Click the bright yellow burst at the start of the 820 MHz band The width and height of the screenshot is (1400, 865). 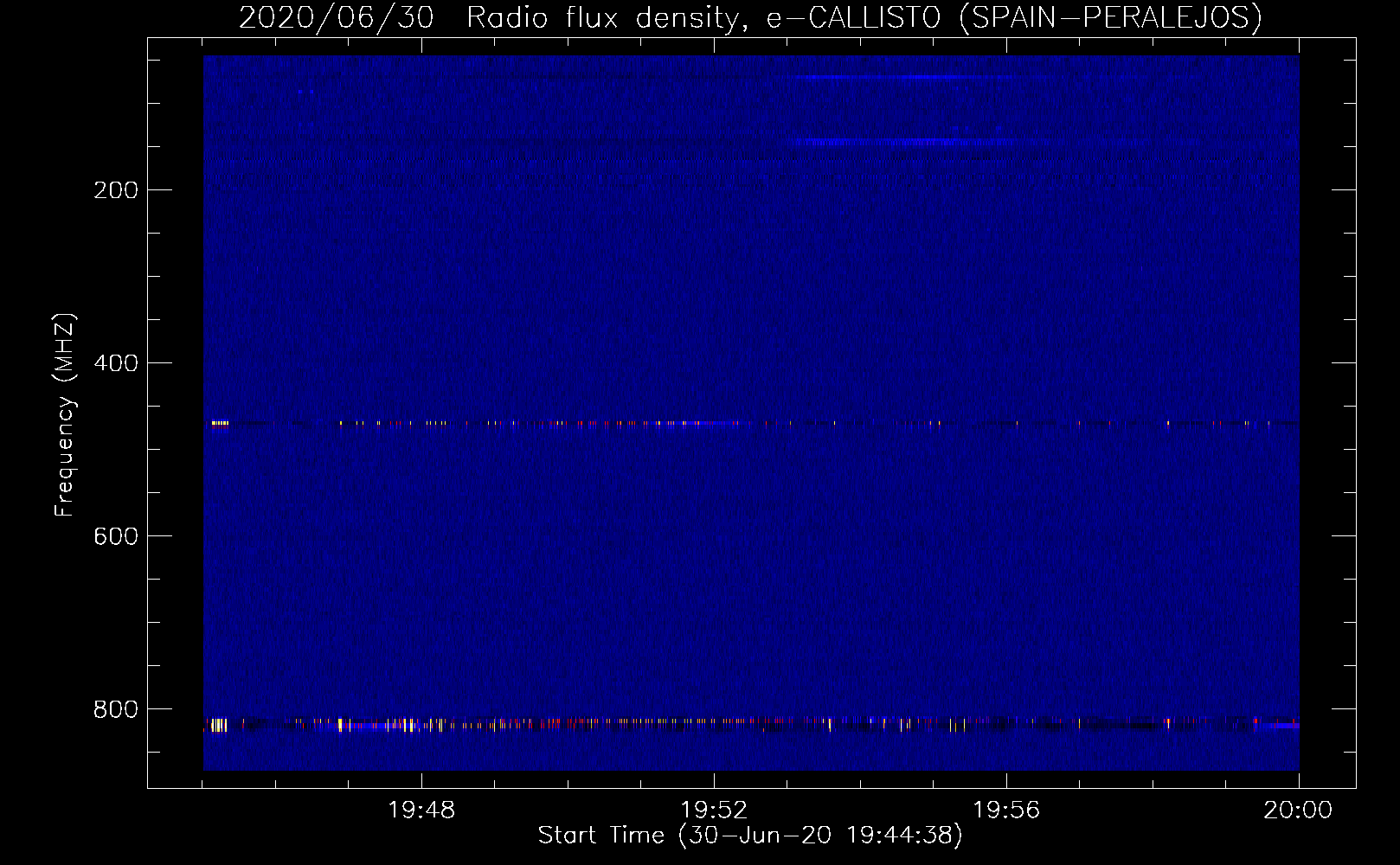[x=218, y=725]
